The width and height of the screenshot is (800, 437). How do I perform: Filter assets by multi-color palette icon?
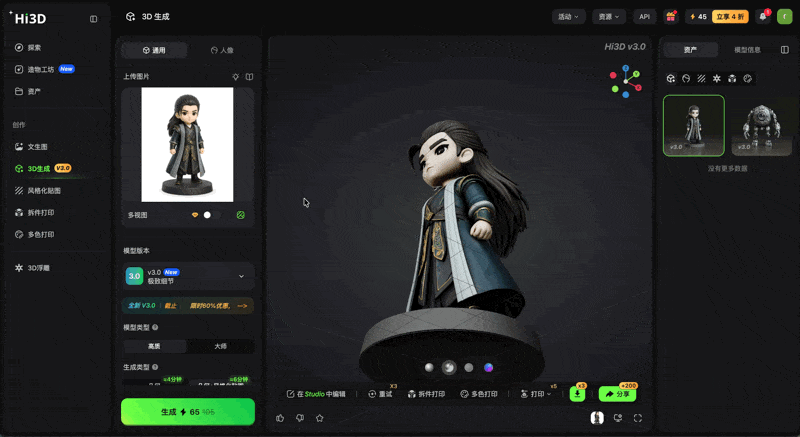tap(747, 79)
